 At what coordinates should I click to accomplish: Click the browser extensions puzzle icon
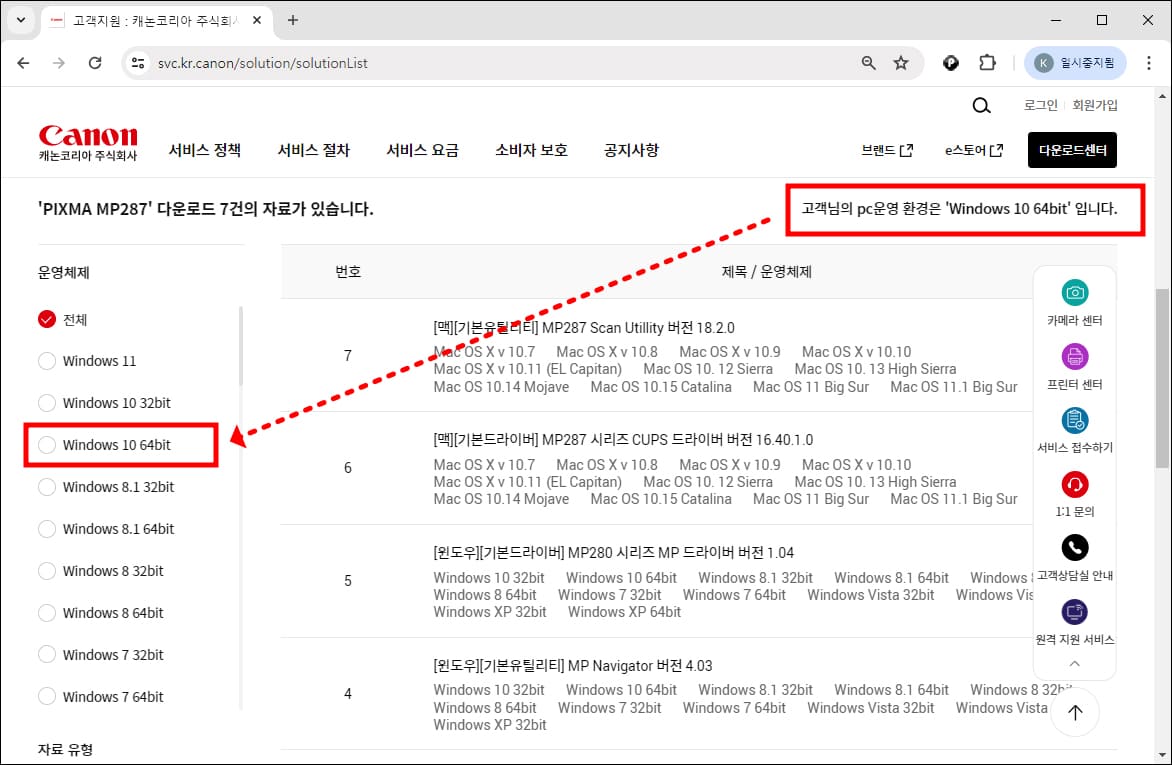(988, 62)
